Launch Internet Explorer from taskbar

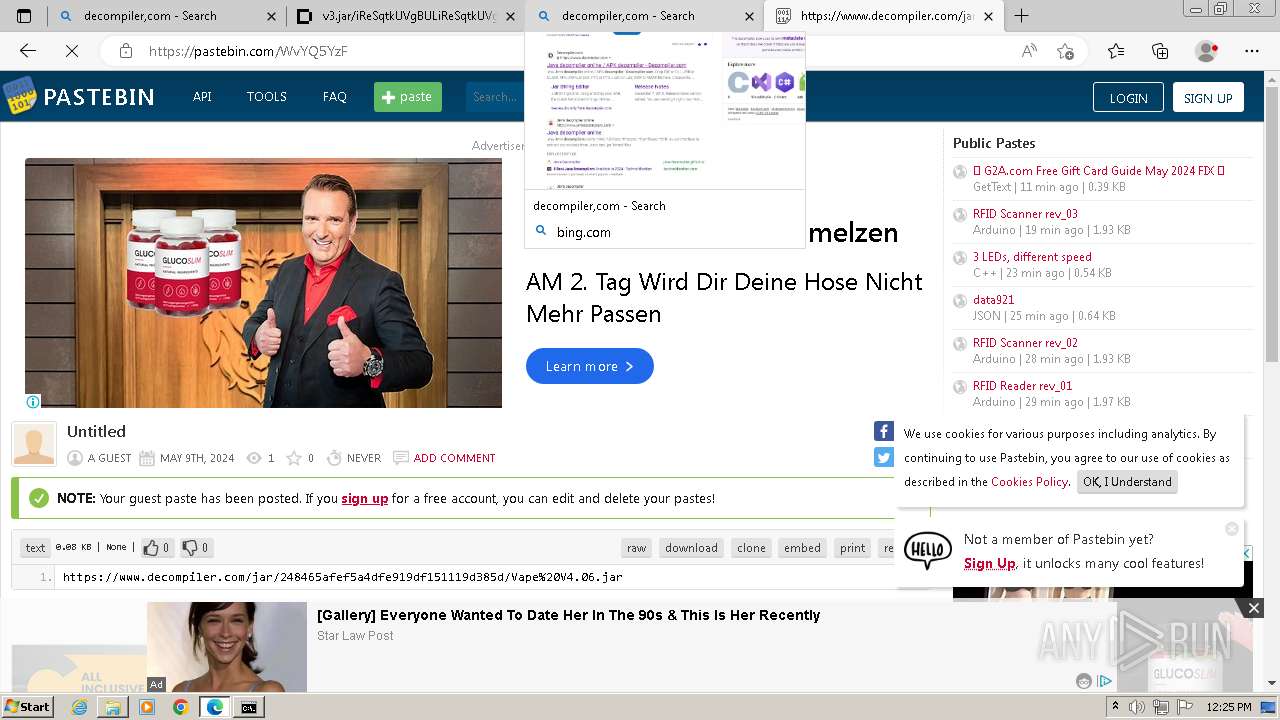point(79,707)
